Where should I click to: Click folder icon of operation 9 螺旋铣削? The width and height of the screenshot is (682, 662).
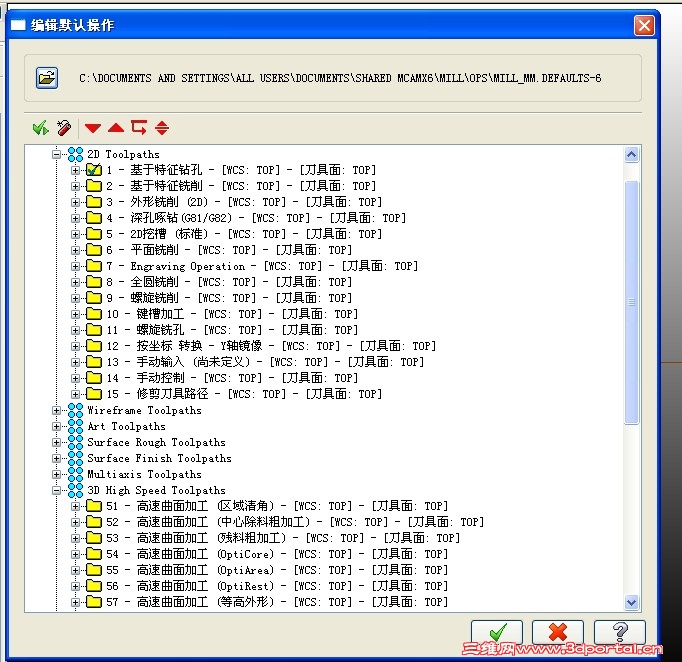pyautogui.click(x=94, y=298)
